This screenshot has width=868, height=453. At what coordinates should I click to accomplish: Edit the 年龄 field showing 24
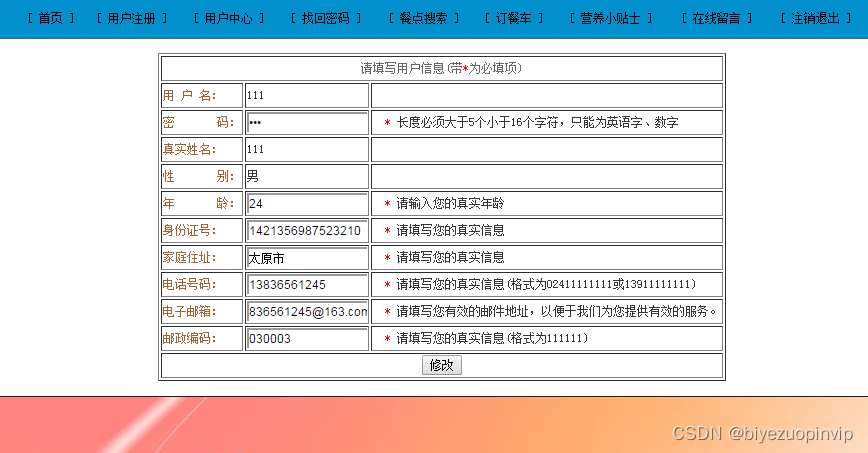tap(307, 203)
